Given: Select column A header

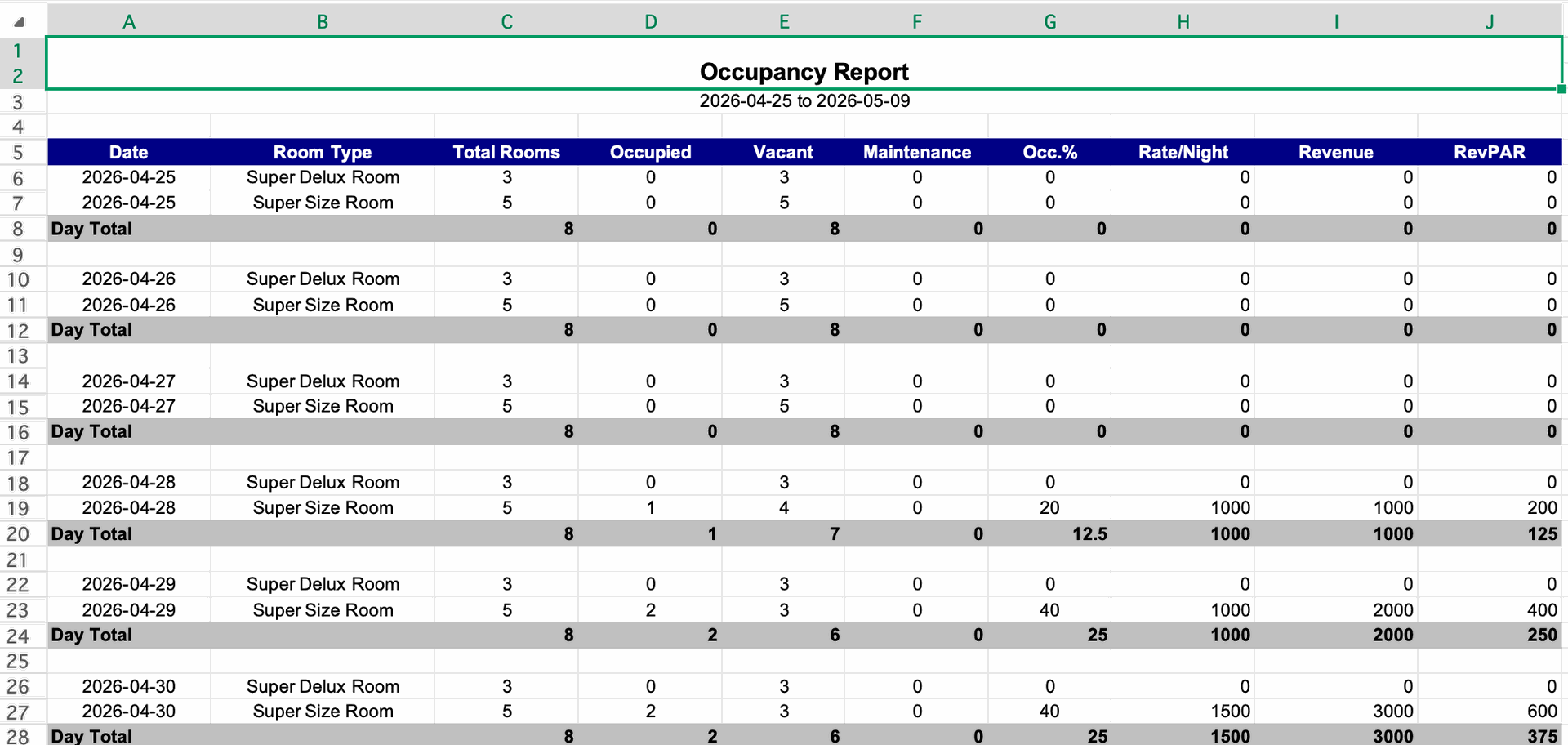Looking at the screenshot, I should (129, 22).
